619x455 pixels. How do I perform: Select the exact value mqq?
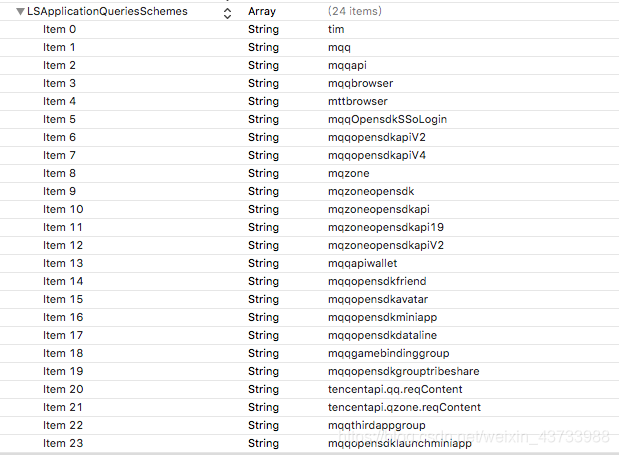[x=339, y=48]
